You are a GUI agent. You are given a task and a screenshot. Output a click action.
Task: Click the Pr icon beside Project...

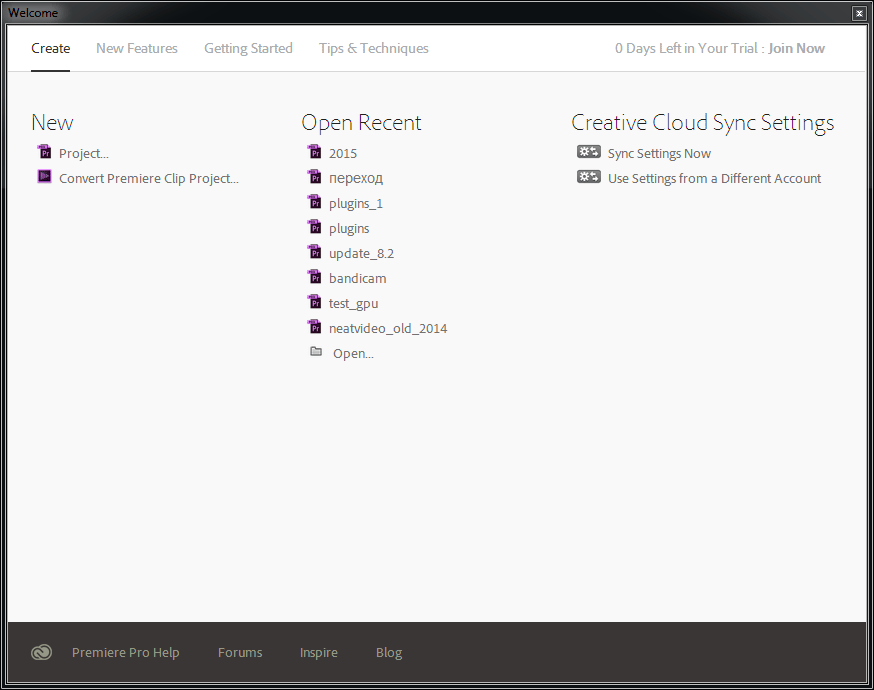coord(45,152)
